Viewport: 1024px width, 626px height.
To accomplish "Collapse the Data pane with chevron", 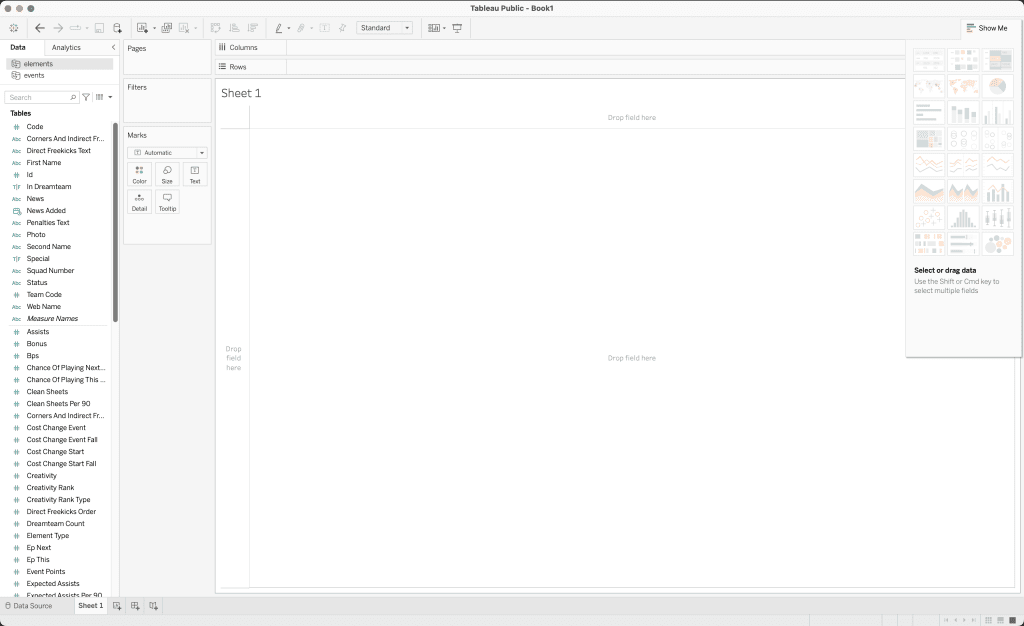I will (114, 47).
